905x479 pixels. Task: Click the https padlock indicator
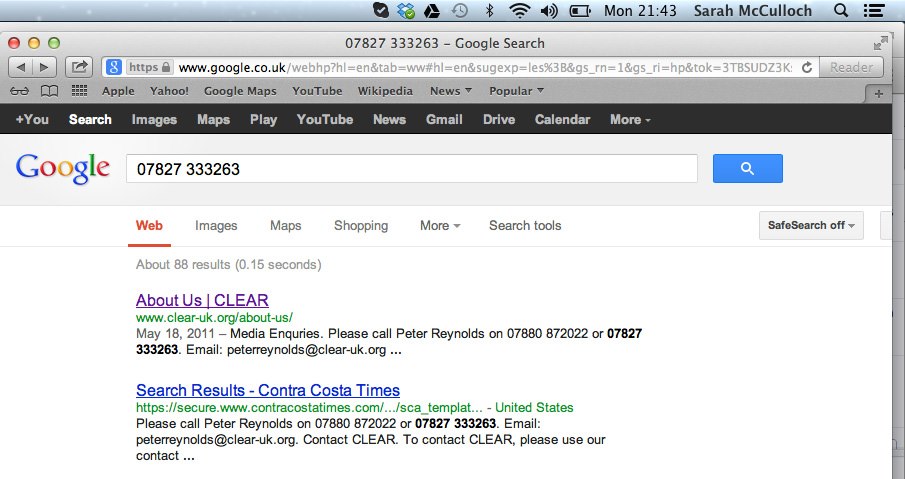pos(149,68)
